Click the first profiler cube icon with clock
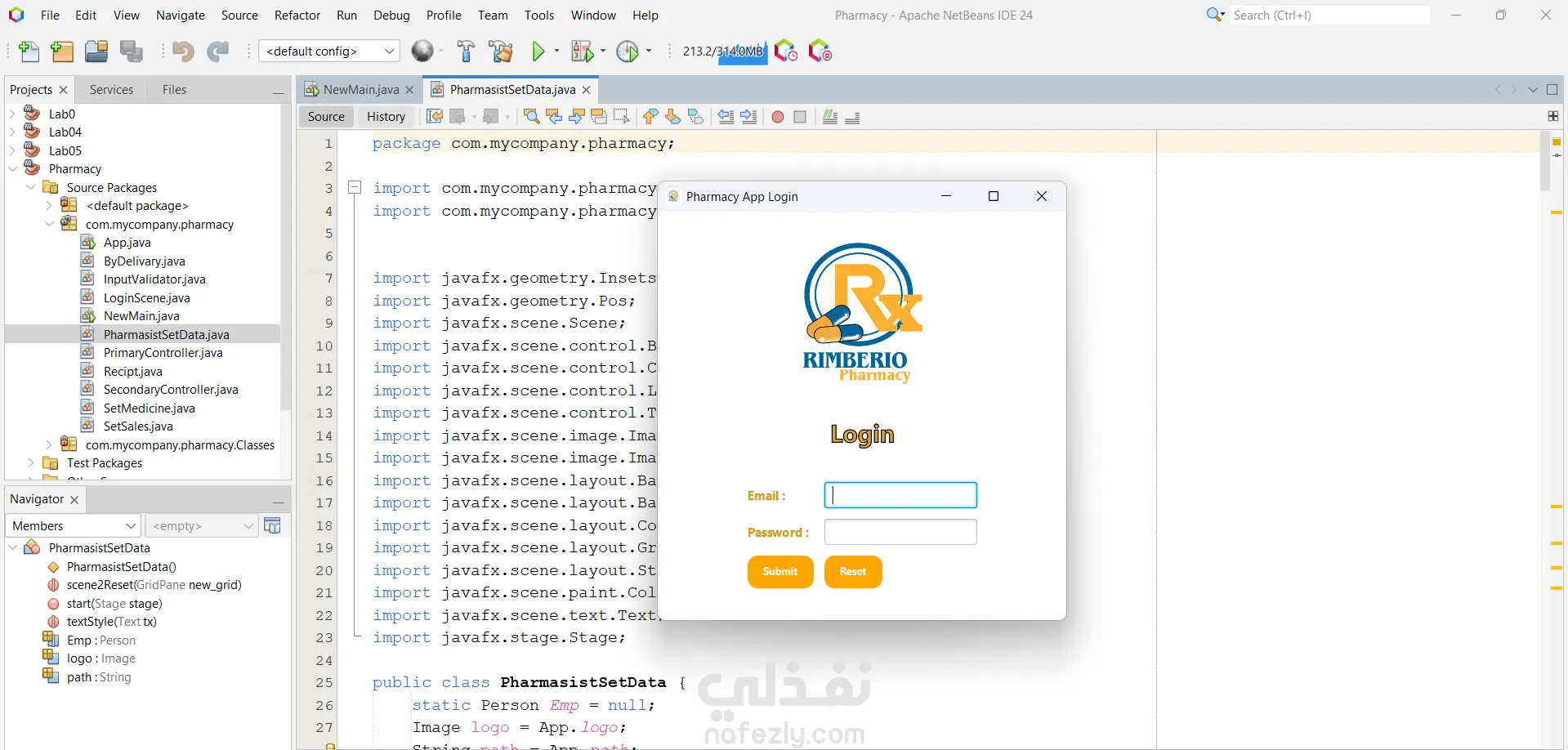 click(x=785, y=51)
